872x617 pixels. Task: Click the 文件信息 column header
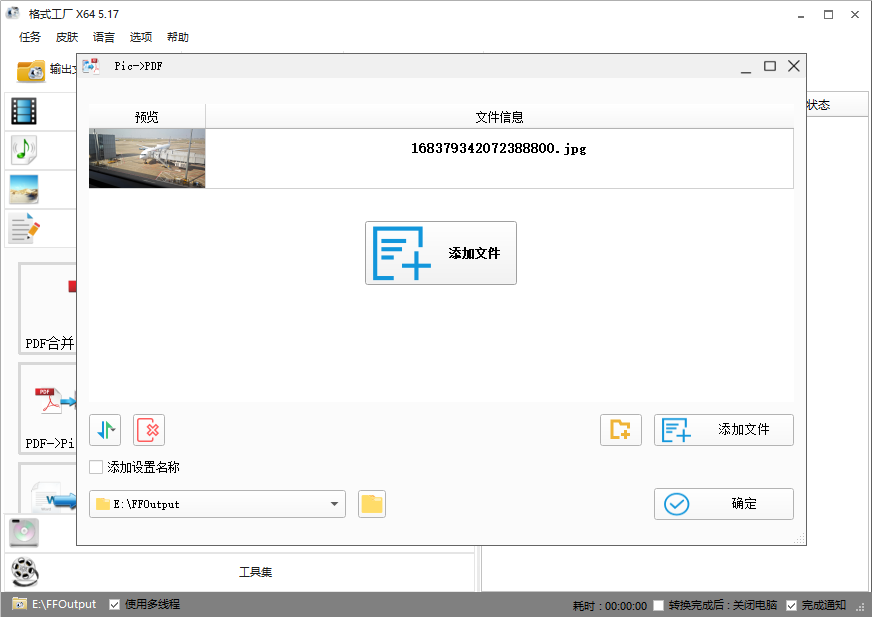coord(499,116)
